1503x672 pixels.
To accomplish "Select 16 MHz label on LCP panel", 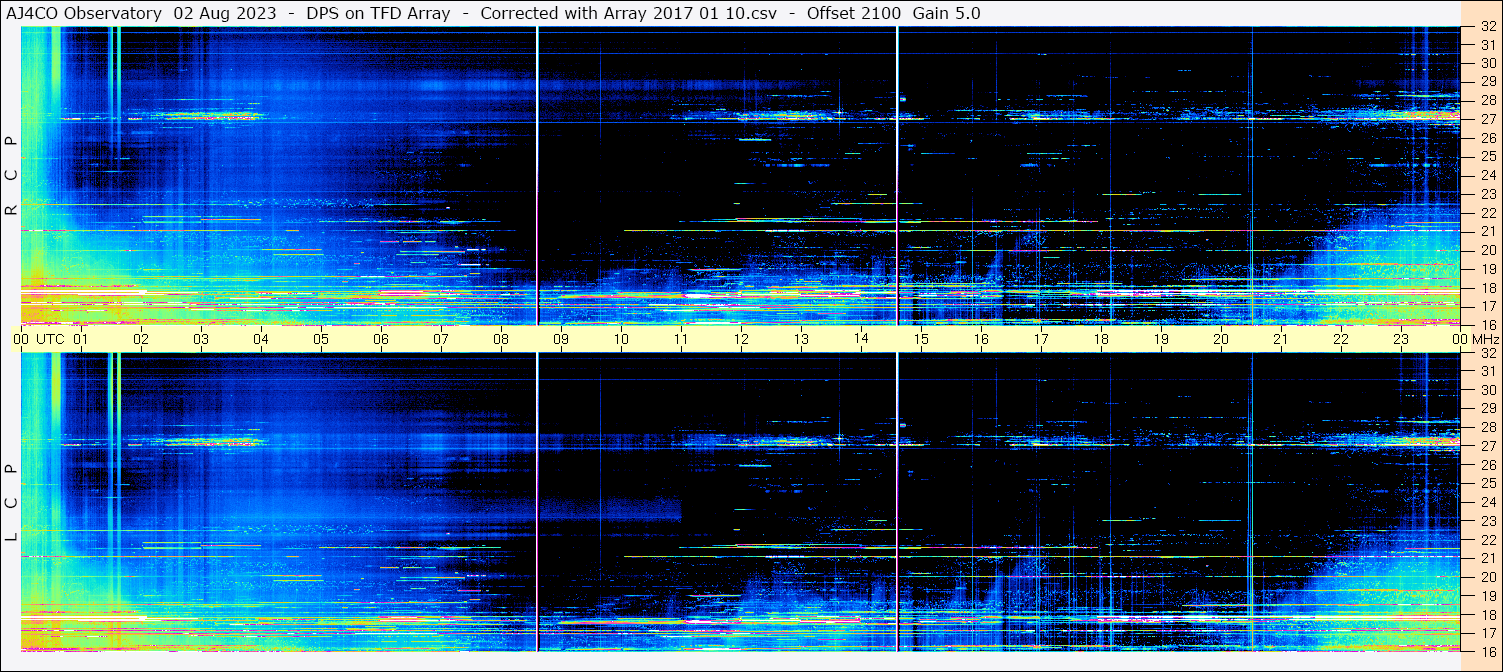I will (x=1488, y=651).
